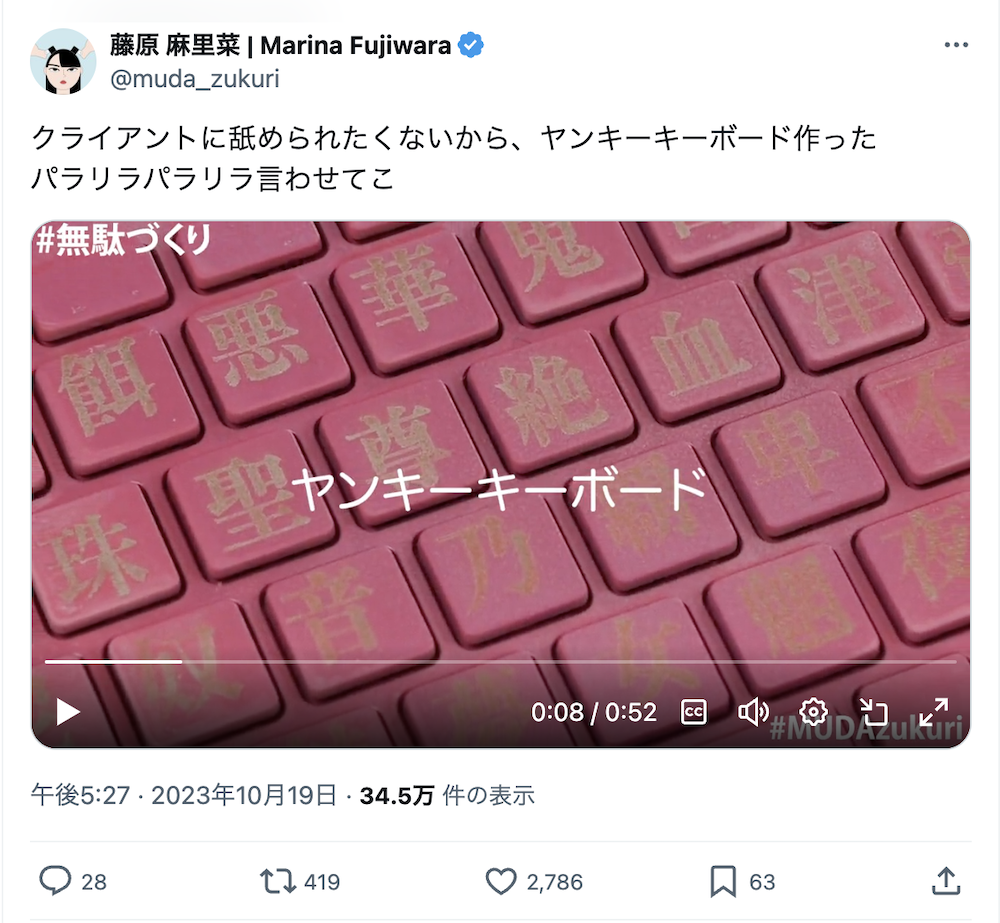Click the @muda_zukuri handle
The height and width of the screenshot is (923, 1000).
195,79
